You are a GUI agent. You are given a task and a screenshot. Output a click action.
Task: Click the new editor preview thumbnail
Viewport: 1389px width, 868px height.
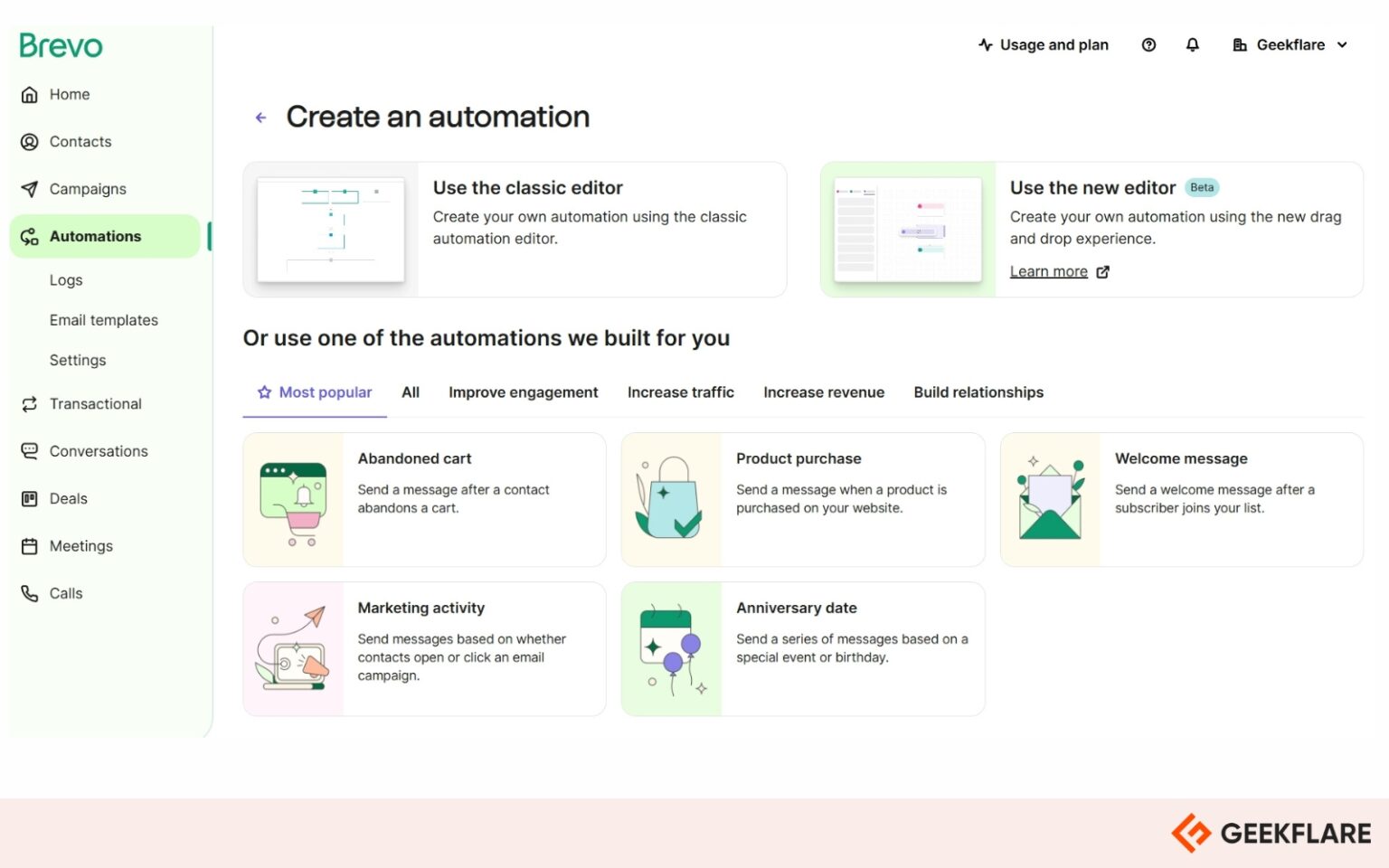pos(908,230)
